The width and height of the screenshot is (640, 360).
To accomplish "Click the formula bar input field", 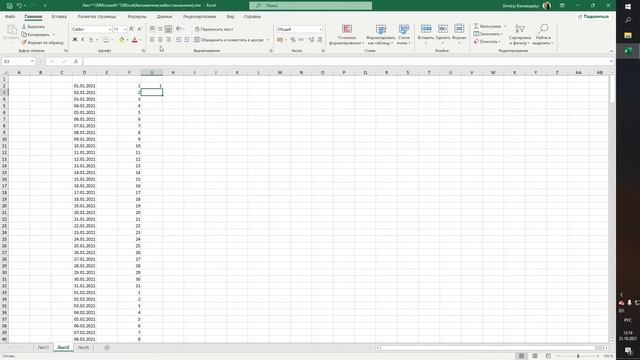I will pos(347,61).
